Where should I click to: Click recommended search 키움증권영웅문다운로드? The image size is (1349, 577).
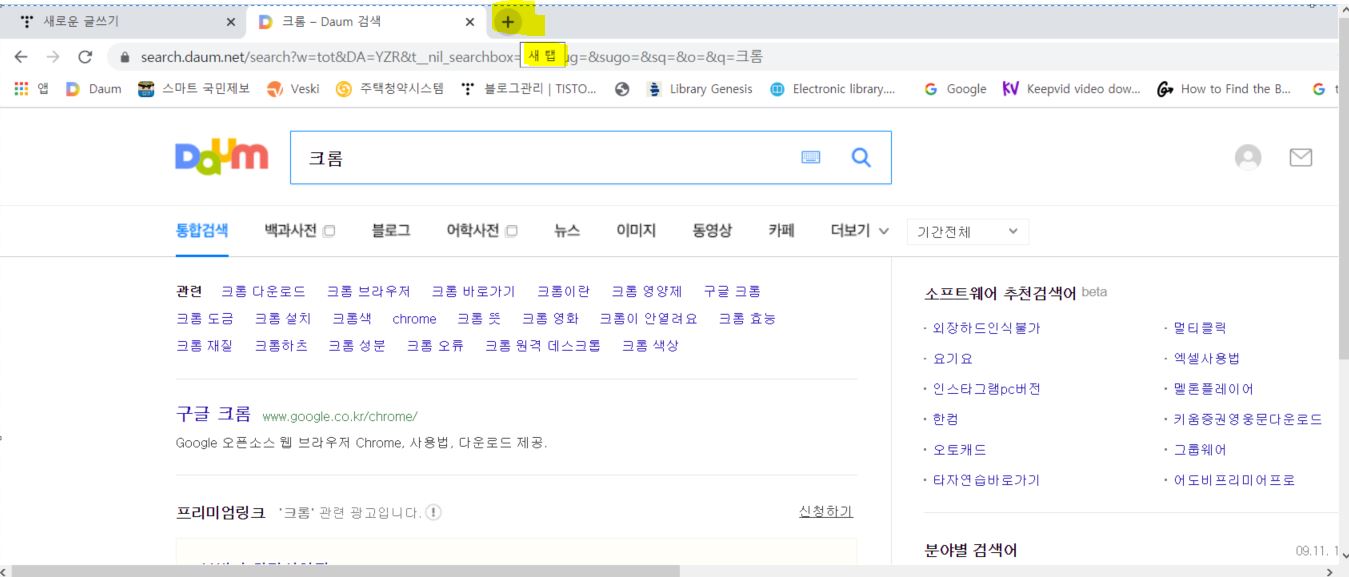1248,419
